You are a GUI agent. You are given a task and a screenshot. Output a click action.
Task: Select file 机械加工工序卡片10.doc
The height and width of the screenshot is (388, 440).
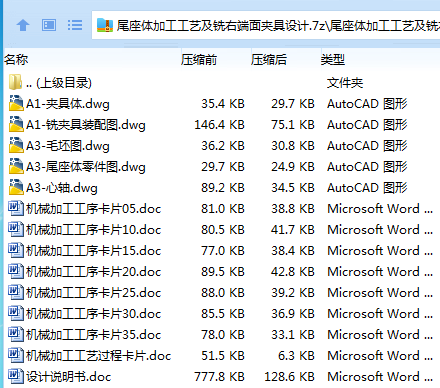(93, 230)
